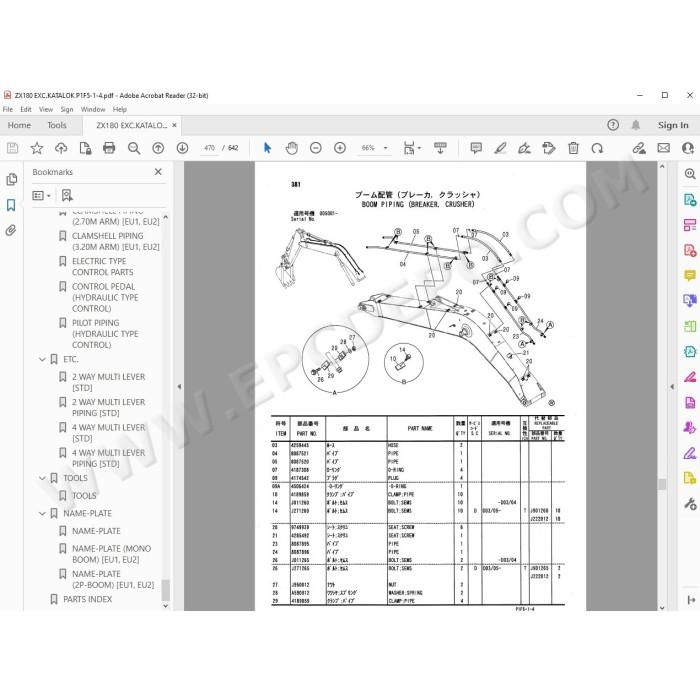Send file by email envelope icon
The width and height of the screenshot is (700, 700).
tap(664, 148)
